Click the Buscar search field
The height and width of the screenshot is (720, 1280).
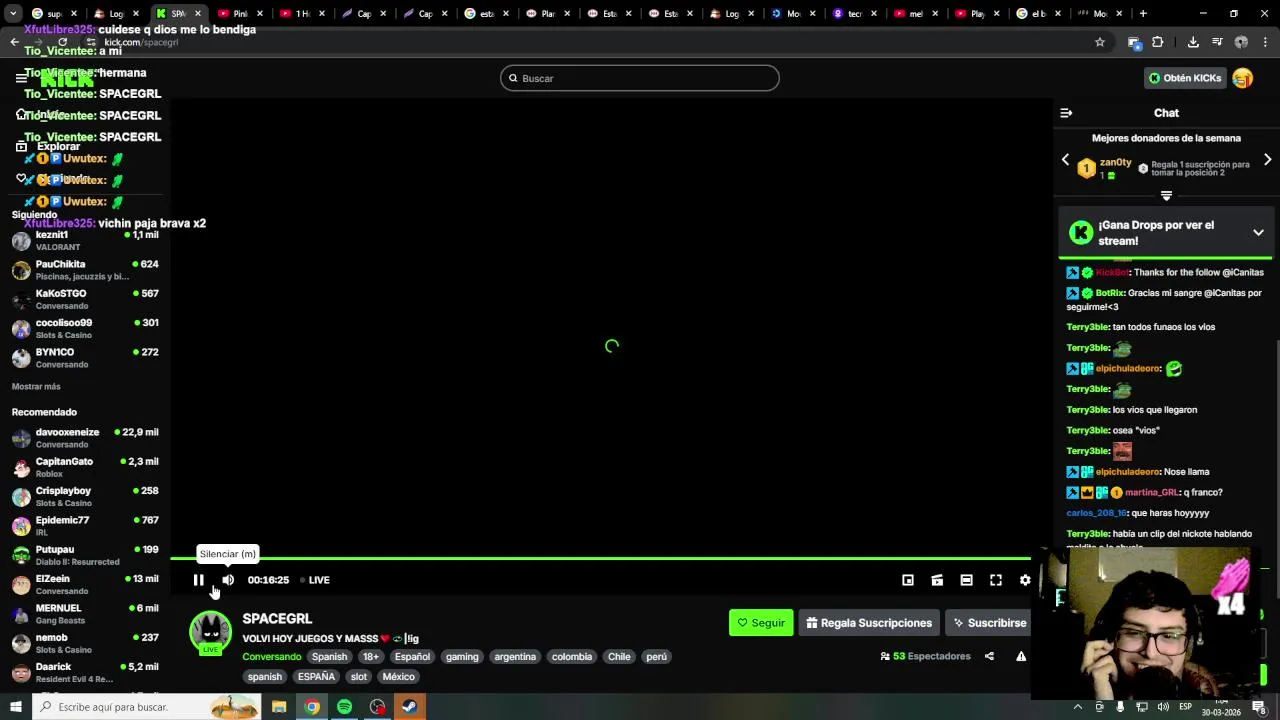(x=640, y=78)
